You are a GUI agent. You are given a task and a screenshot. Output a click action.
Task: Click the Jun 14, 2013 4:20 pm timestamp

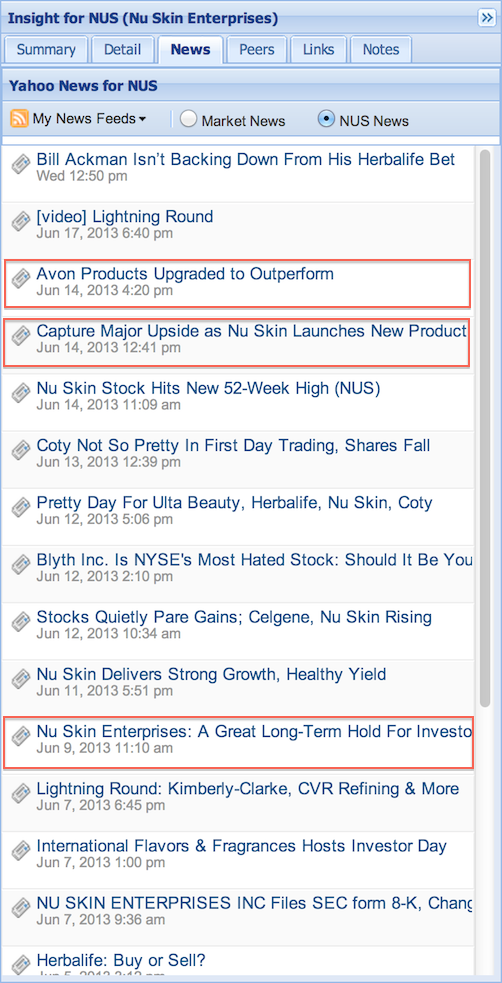(x=105, y=290)
